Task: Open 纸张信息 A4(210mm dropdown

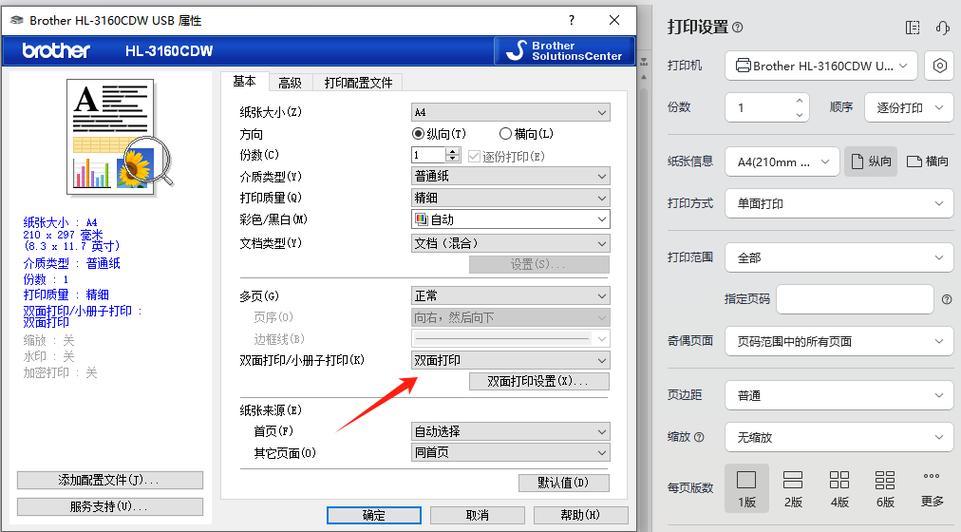Action: tap(782, 162)
